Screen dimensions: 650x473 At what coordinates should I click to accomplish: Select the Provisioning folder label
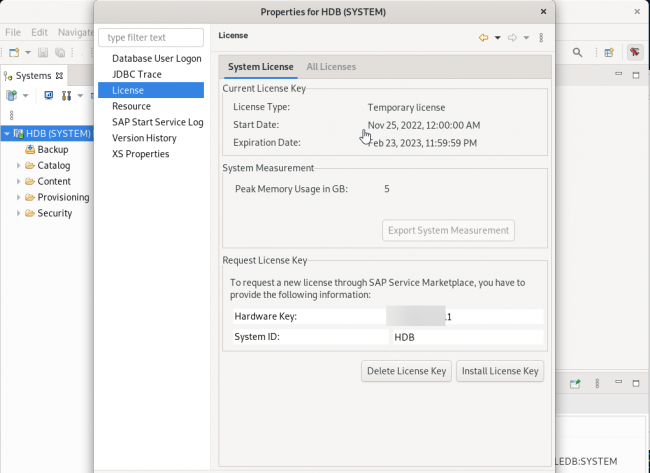pyautogui.click(x=63, y=197)
